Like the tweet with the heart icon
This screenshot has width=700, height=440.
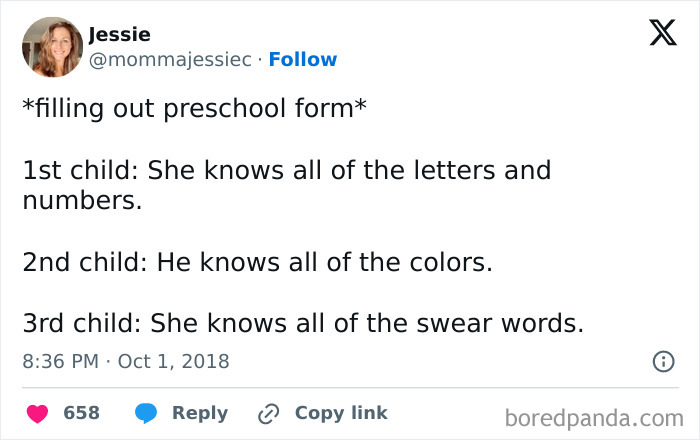click(38, 413)
